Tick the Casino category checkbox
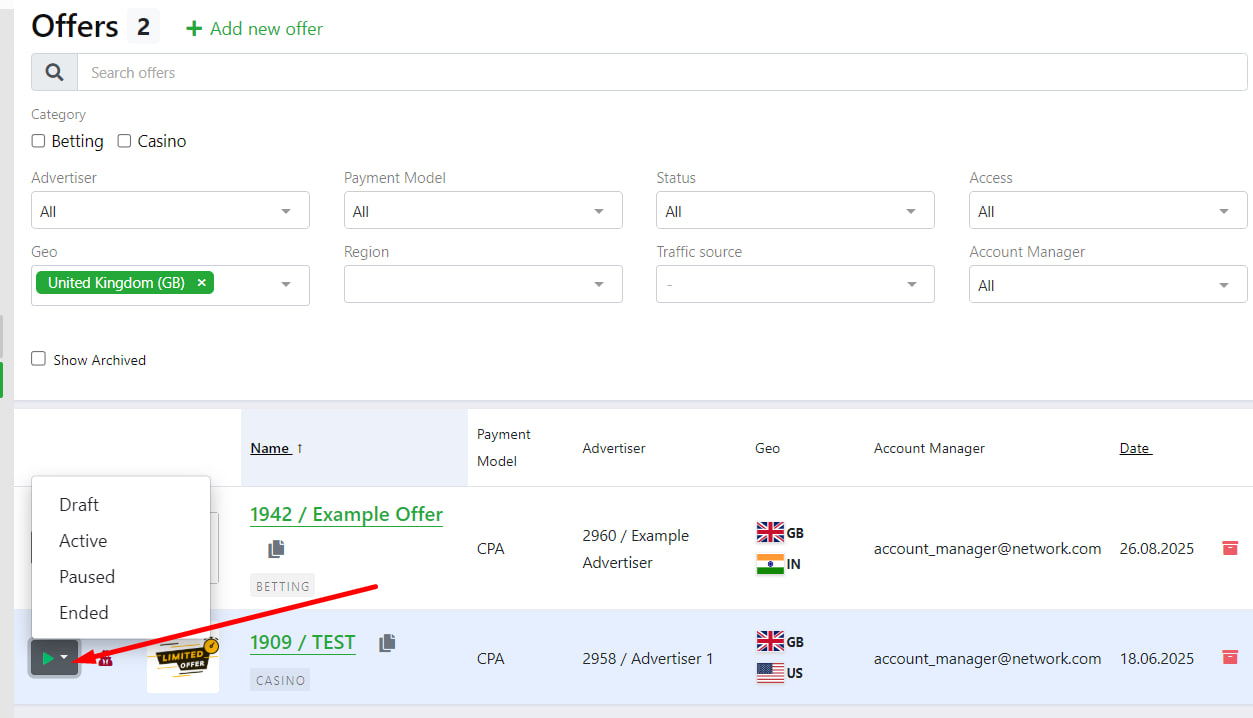The width and height of the screenshot is (1253, 718). pos(125,141)
